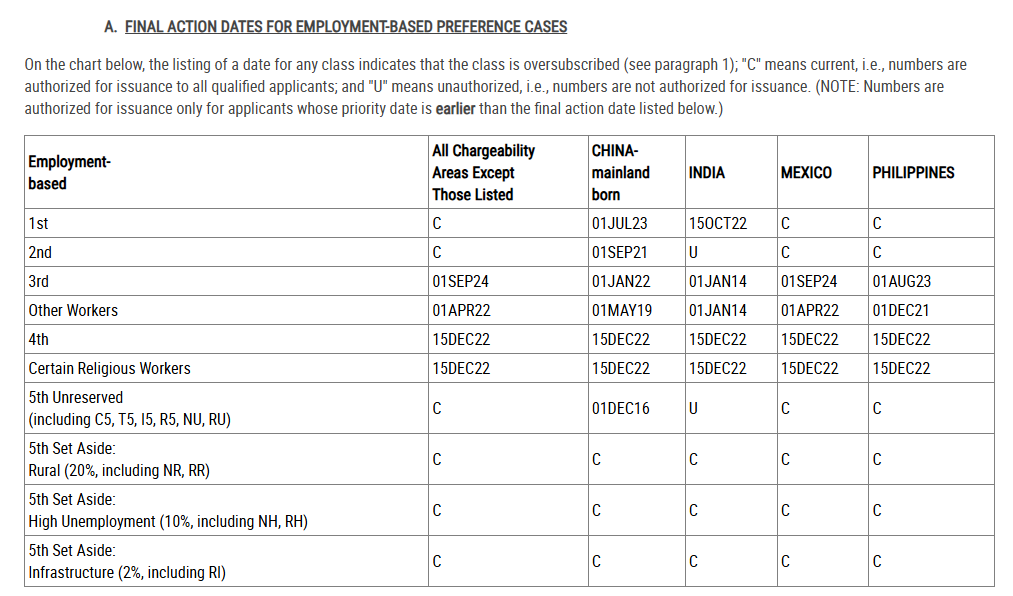Select the Employment-based column header cell
The width and height of the screenshot is (1013, 596).
pos(226,172)
